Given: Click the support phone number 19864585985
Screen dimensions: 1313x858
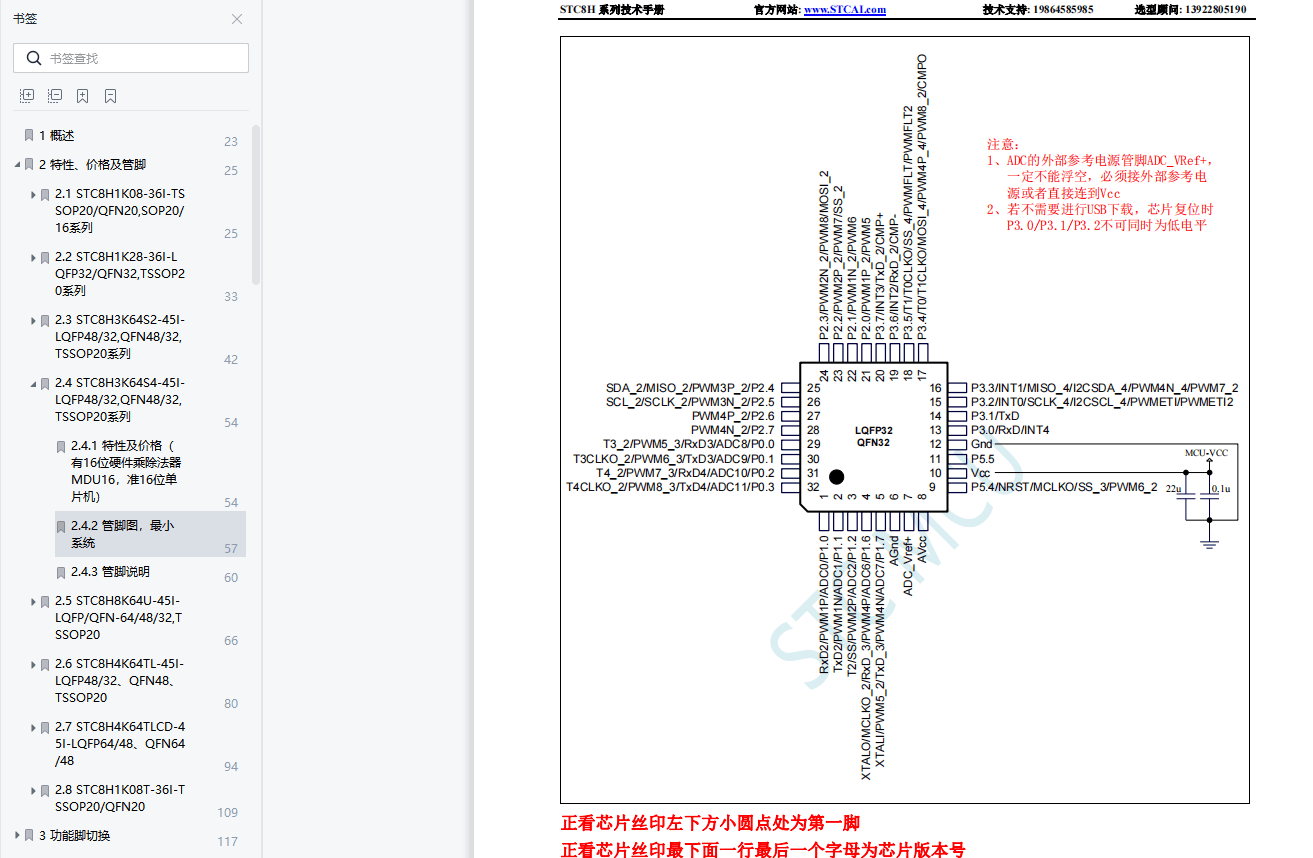Looking at the screenshot, I should [1062, 10].
